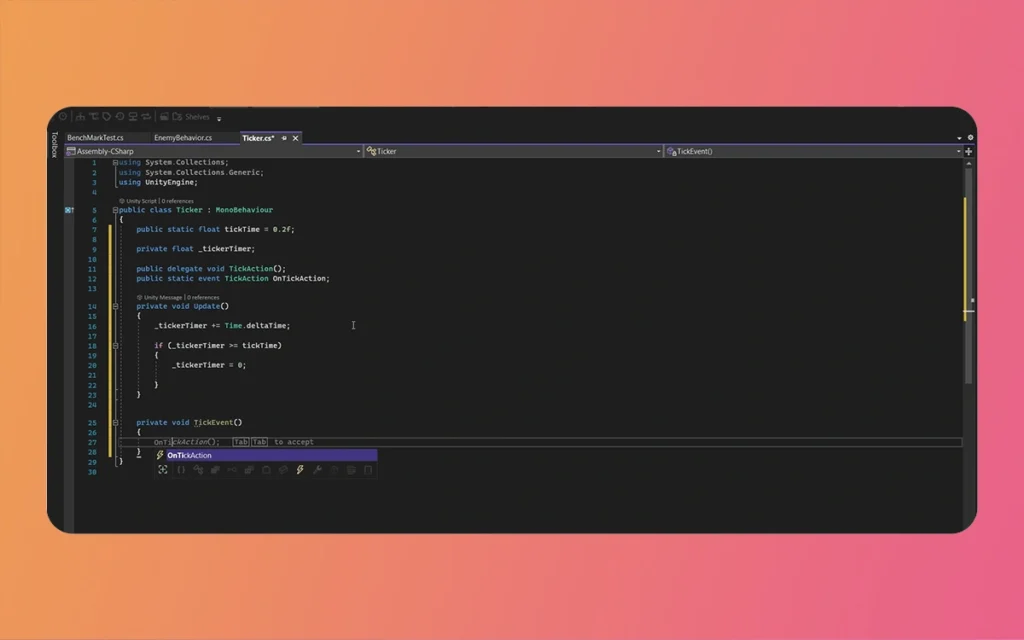Click the event lightning icon beside OnTickAction suggestion
The width and height of the screenshot is (1024, 640).
[x=159, y=455]
